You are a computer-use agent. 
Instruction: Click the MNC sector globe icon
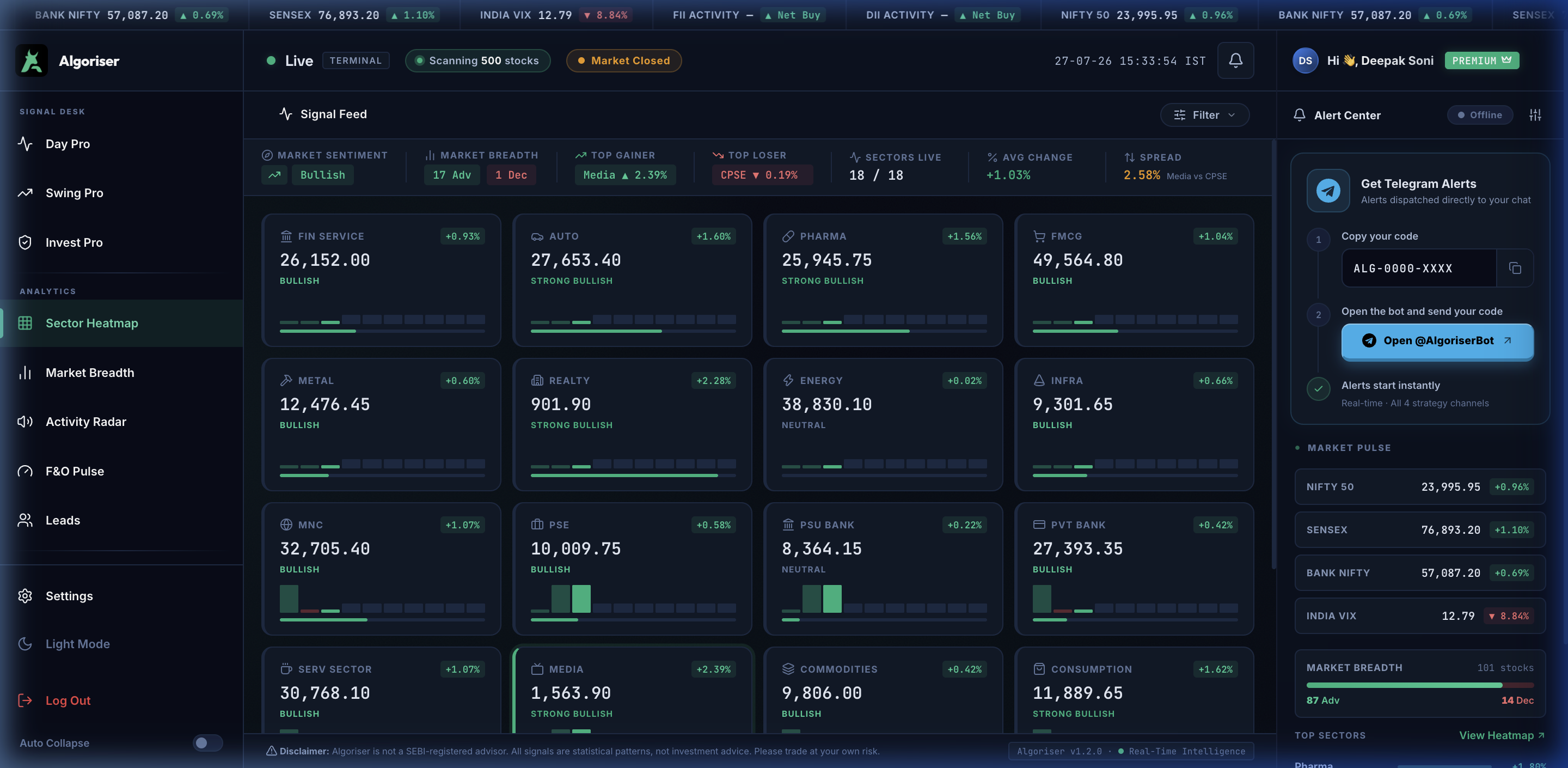click(x=285, y=525)
